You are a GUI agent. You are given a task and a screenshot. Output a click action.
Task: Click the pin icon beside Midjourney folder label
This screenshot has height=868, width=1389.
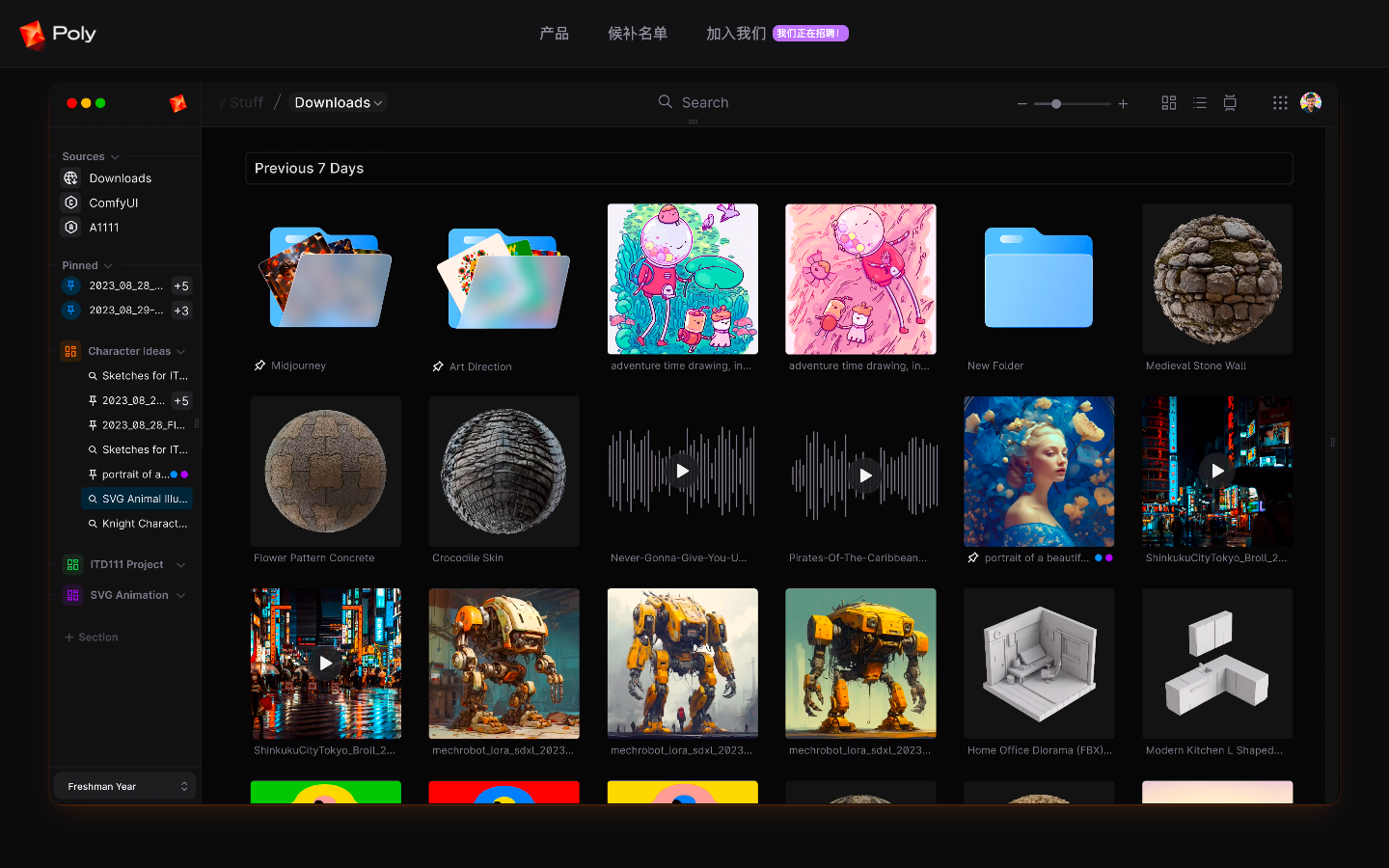point(259,366)
